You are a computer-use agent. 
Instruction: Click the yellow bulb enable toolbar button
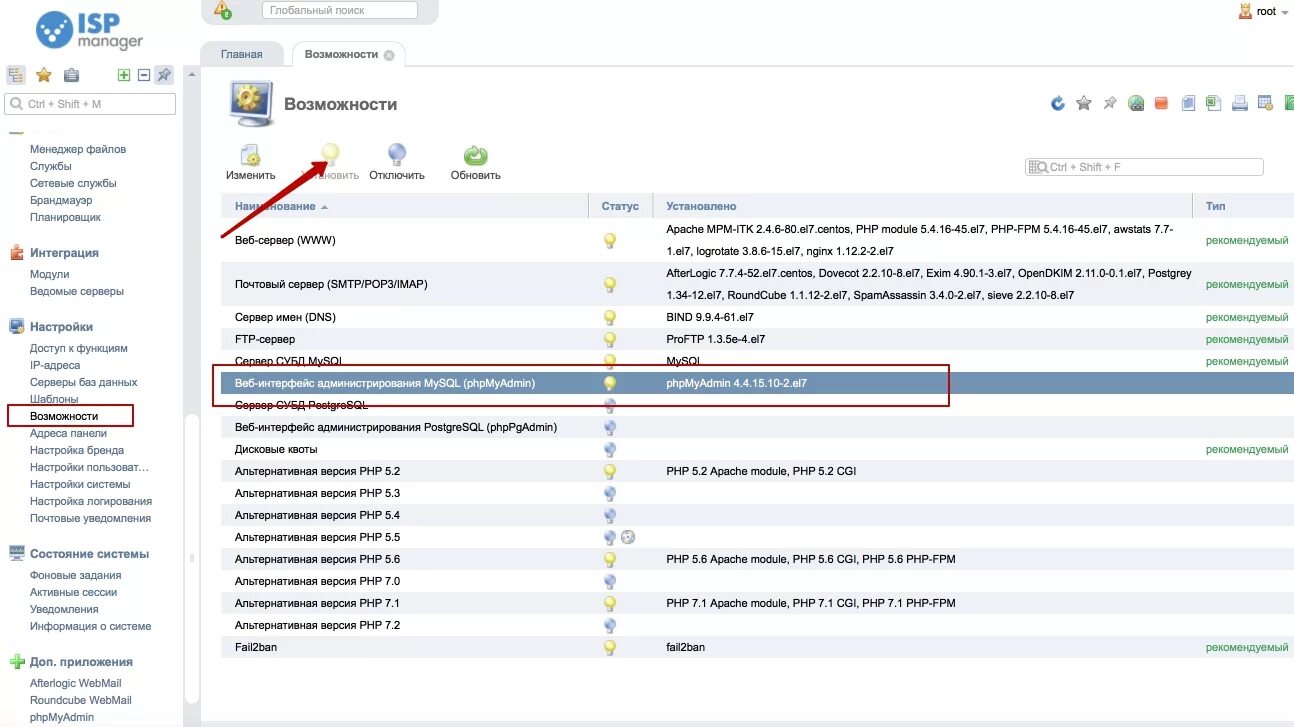330,162
